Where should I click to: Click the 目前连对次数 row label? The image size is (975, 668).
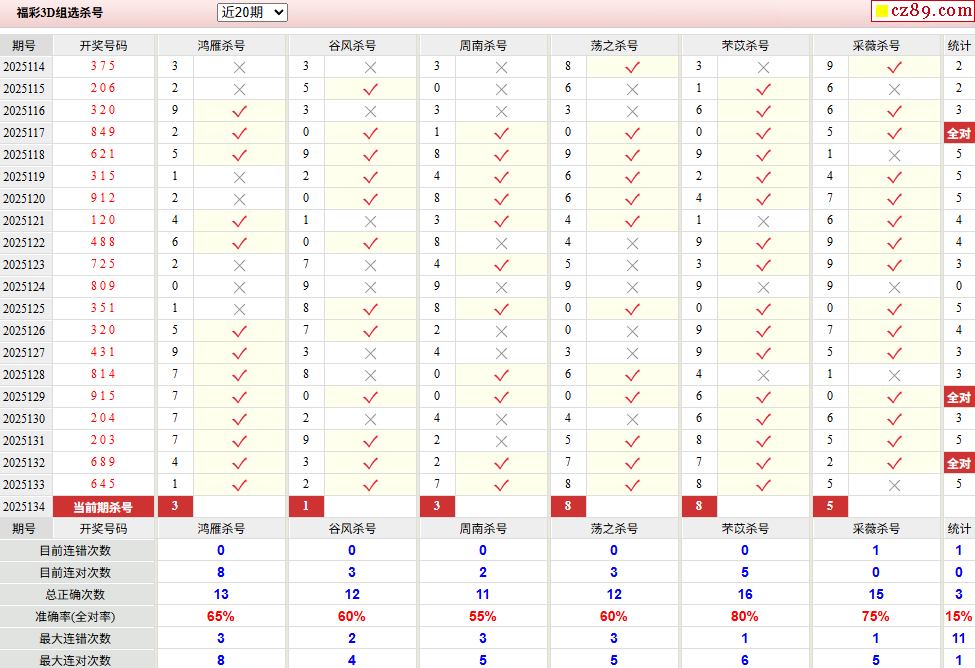(x=75, y=573)
